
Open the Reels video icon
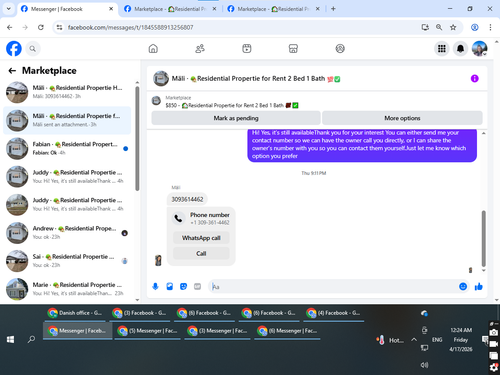(247, 49)
